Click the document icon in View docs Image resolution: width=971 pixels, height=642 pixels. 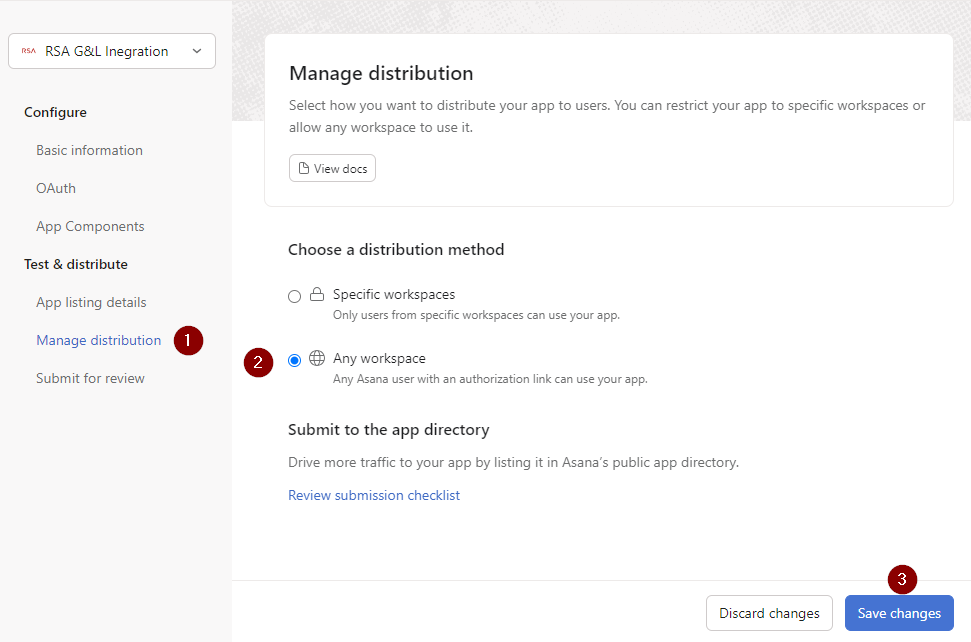point(303,168)
